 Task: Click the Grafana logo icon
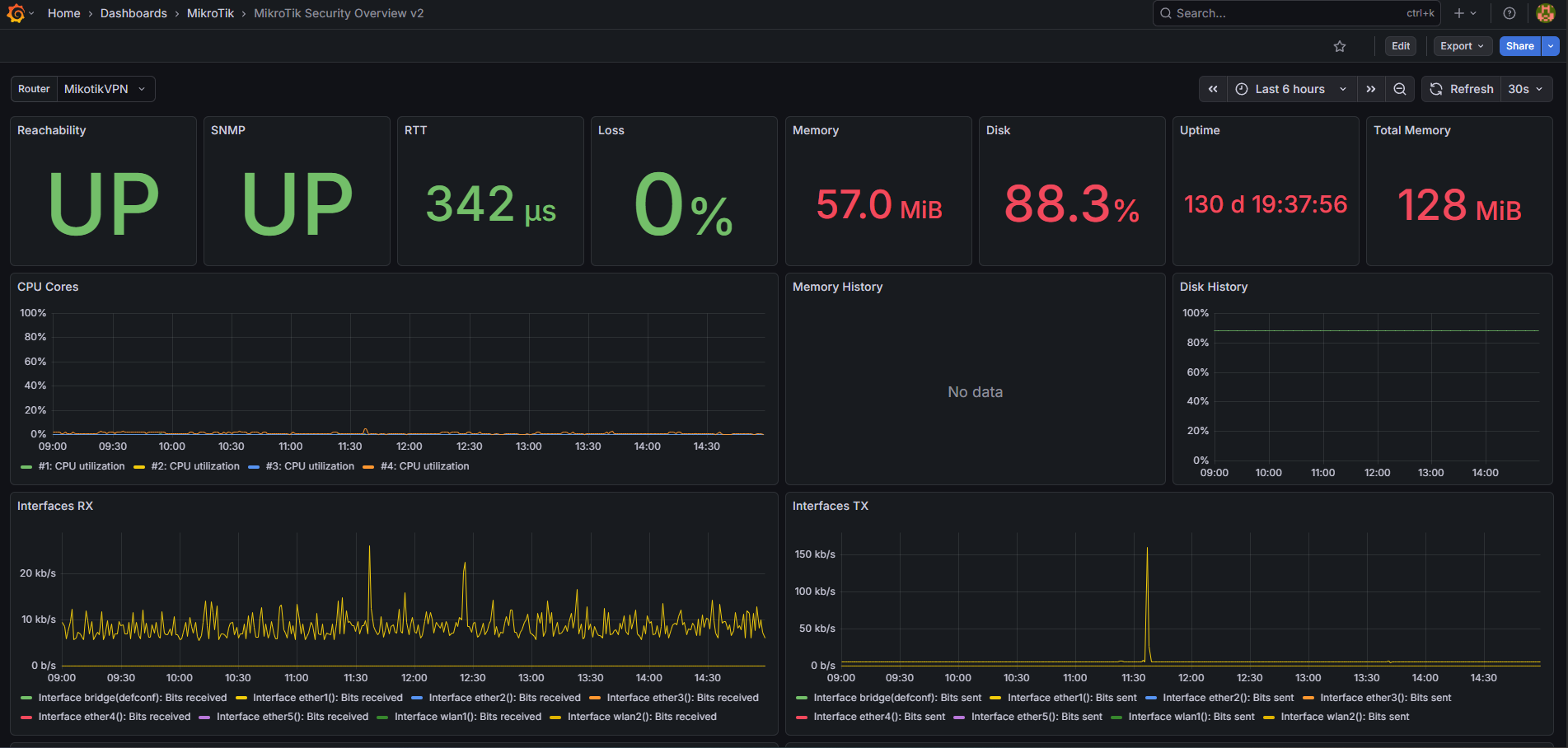pyautogui.click(x=16, y=13)
